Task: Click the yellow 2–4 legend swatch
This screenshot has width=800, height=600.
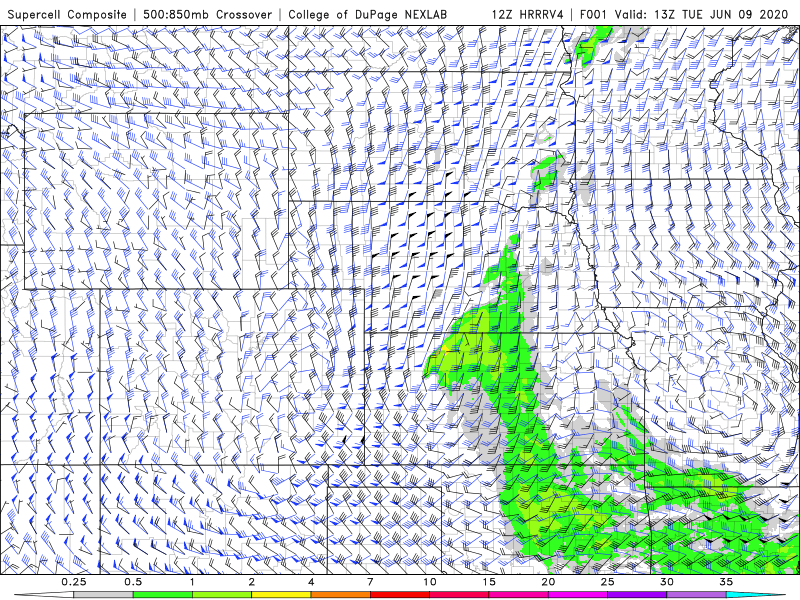Action: pyautogui.click(x=281, y=595)
